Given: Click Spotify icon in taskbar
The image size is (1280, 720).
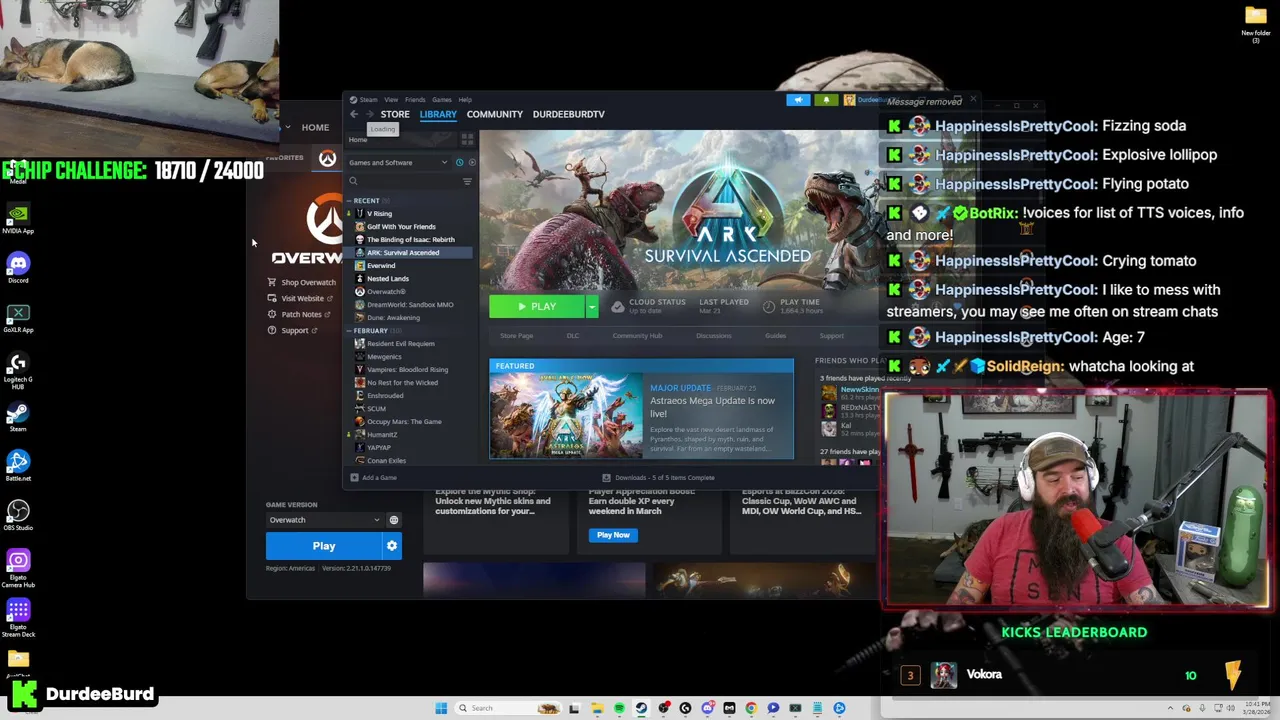Looking at the screenshot, I should coord(619,708).
